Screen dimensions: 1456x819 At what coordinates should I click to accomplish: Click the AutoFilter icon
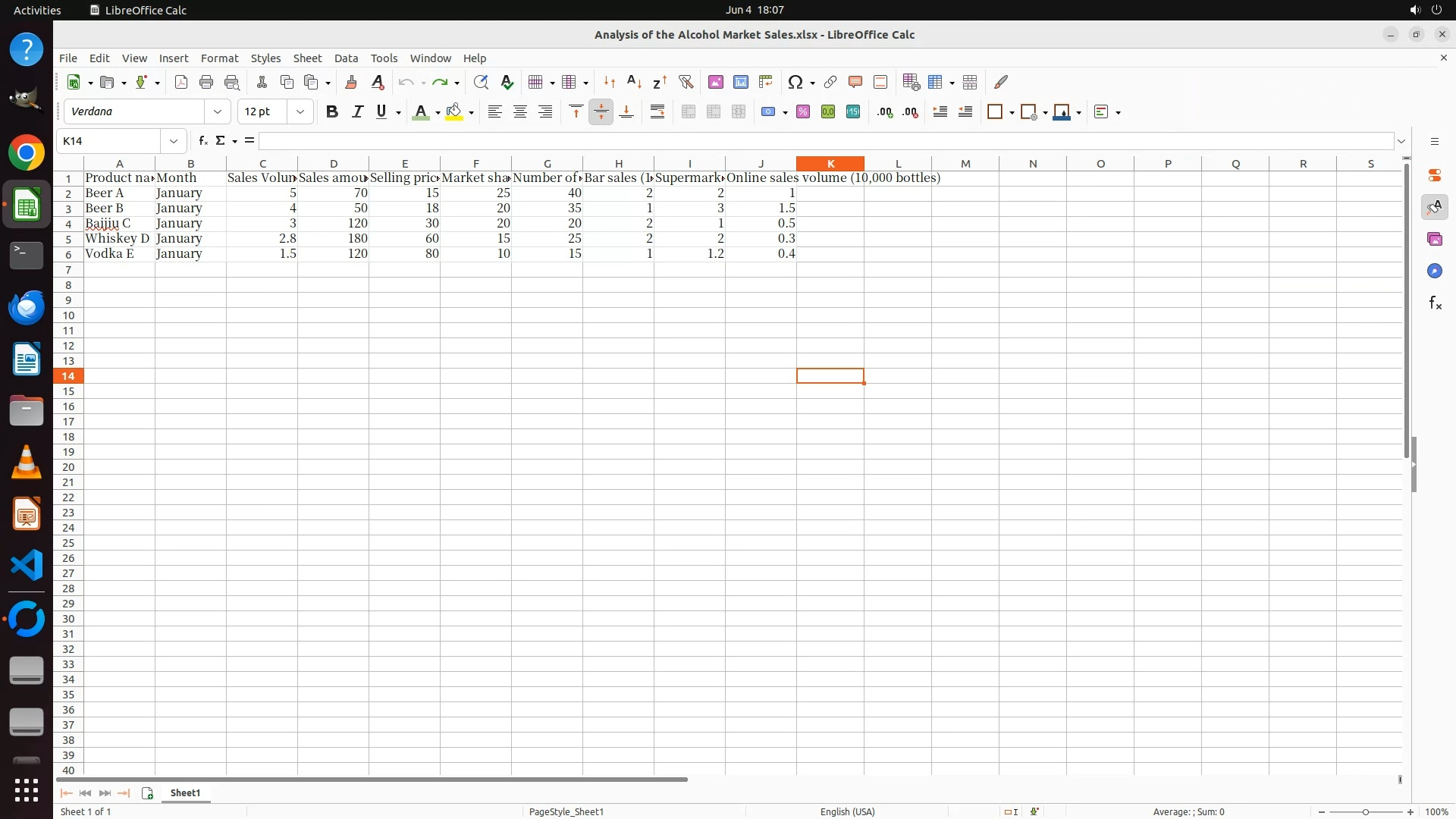click(x=686, y=82)
